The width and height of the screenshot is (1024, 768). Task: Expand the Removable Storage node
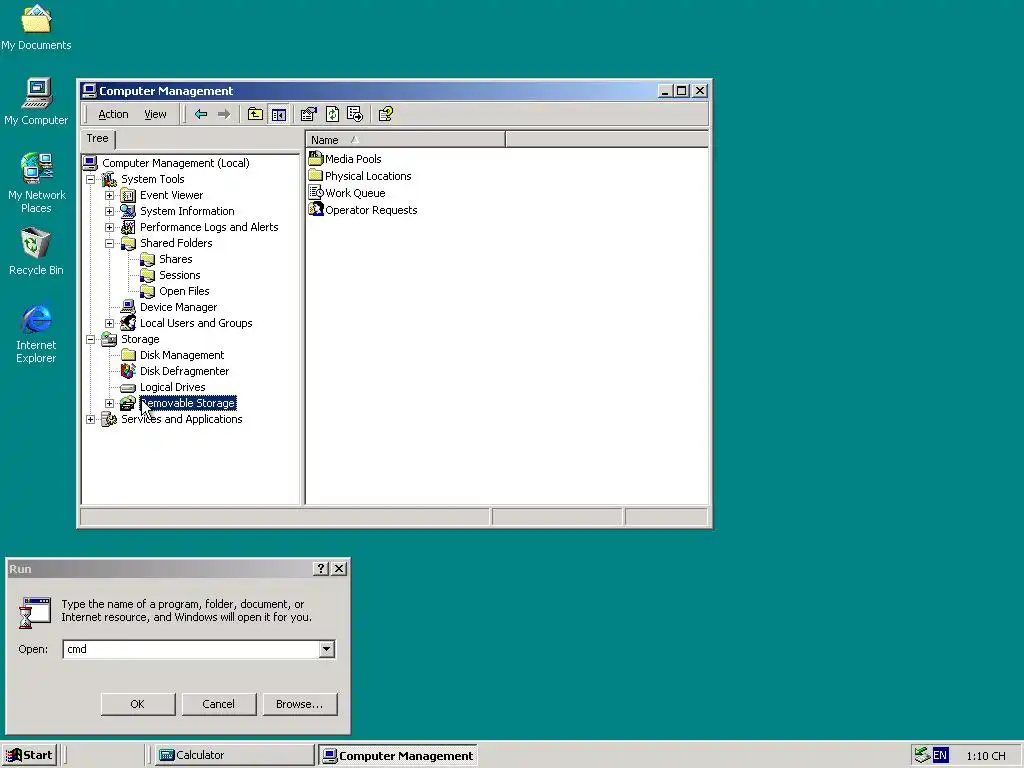point(110,403)
